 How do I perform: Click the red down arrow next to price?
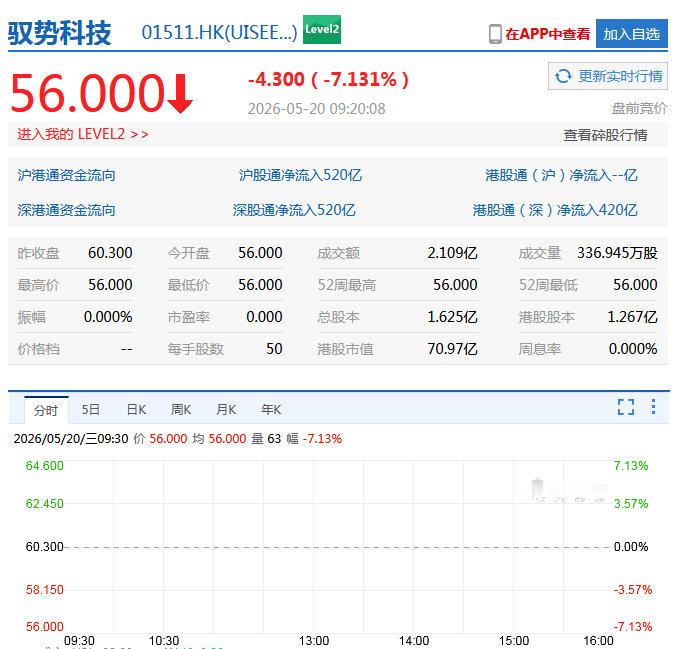pyautogui.click(x=180, y=93)
